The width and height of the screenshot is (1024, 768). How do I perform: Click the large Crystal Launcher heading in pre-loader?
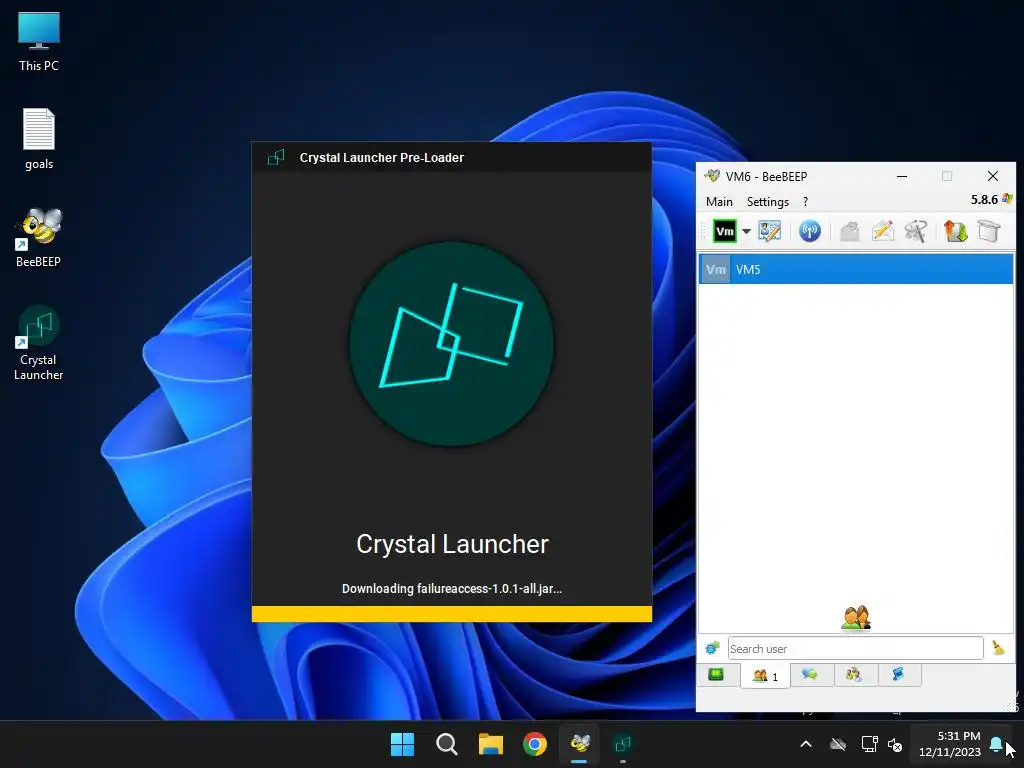[x=452, y=544]
